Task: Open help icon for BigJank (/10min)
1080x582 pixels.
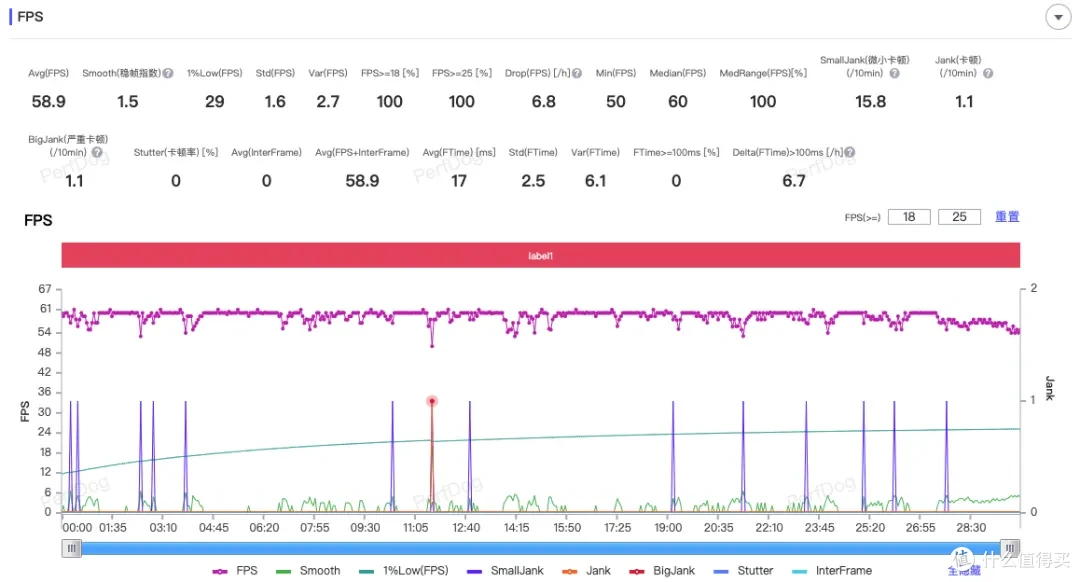Action: pyautogui.click(x=97, y=152)
